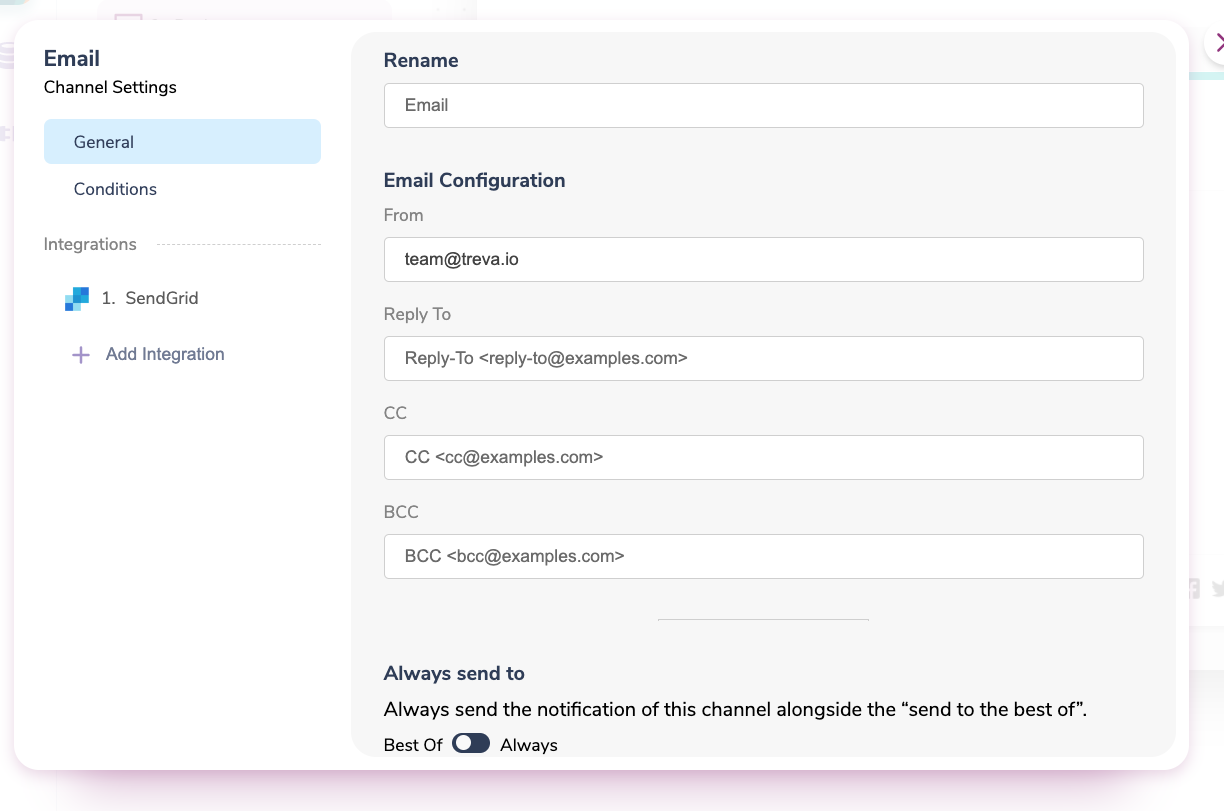Viewport: 1224px width, 811px height.
Task: Click the plus icon beside Add Integration
Action: pyautogui.click(x=80, y=354)
